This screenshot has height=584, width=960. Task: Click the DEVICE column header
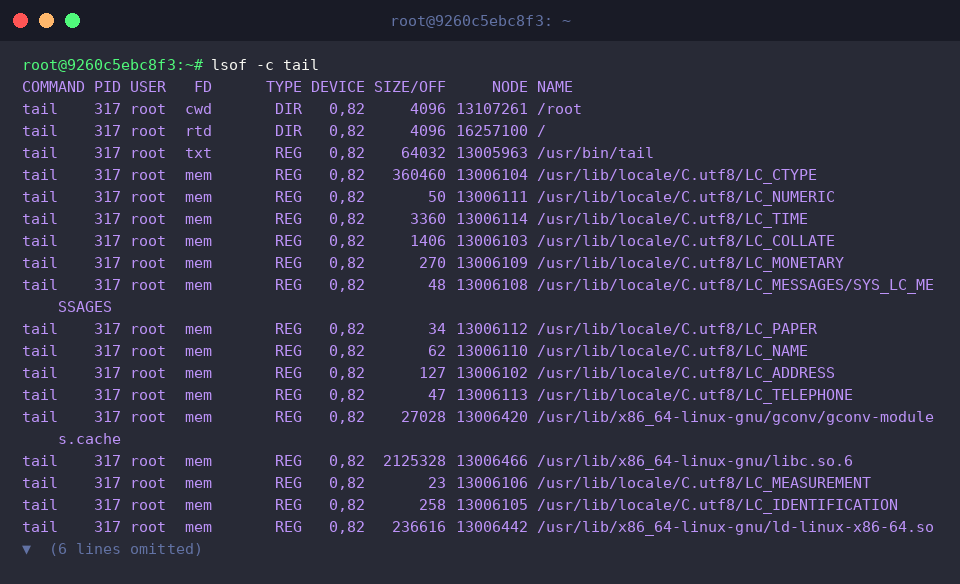[337, 87]
